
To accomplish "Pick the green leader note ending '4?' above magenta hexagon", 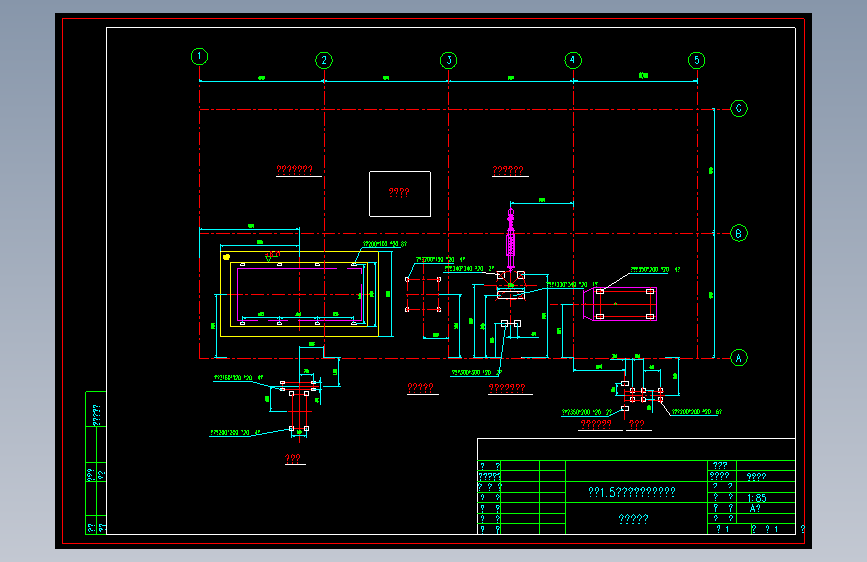I will (x=655, y=270).
